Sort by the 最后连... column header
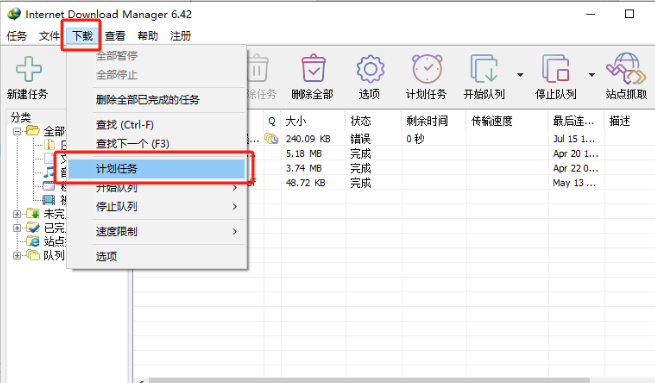Image resolution: width=655 pixels, height=383 pixels. [x=576, y=121]
